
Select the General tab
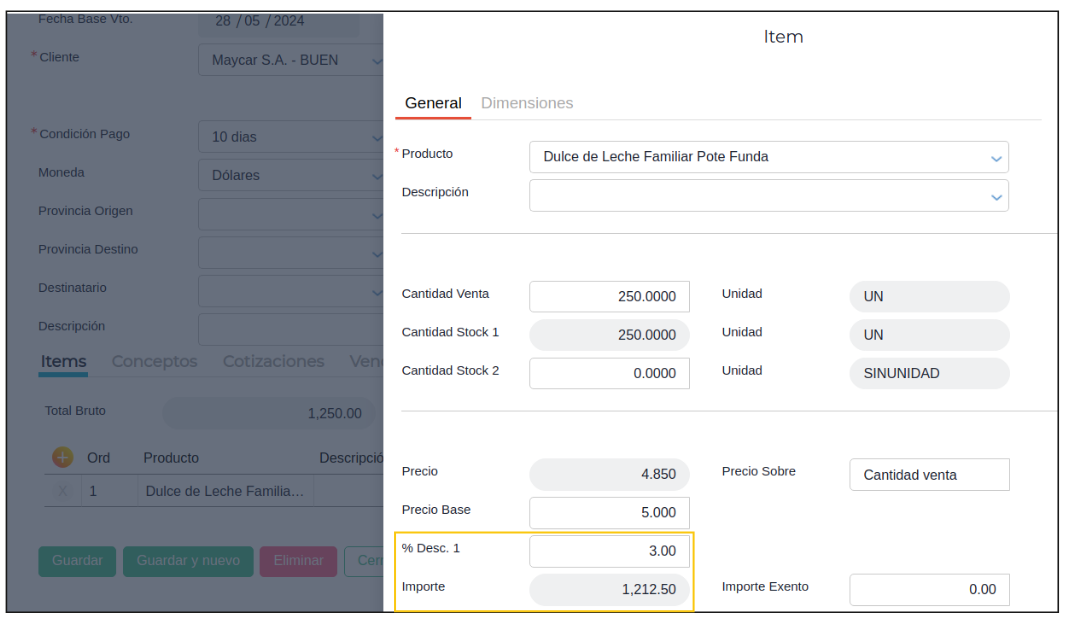pyautogui.click(x=433, y=103)
